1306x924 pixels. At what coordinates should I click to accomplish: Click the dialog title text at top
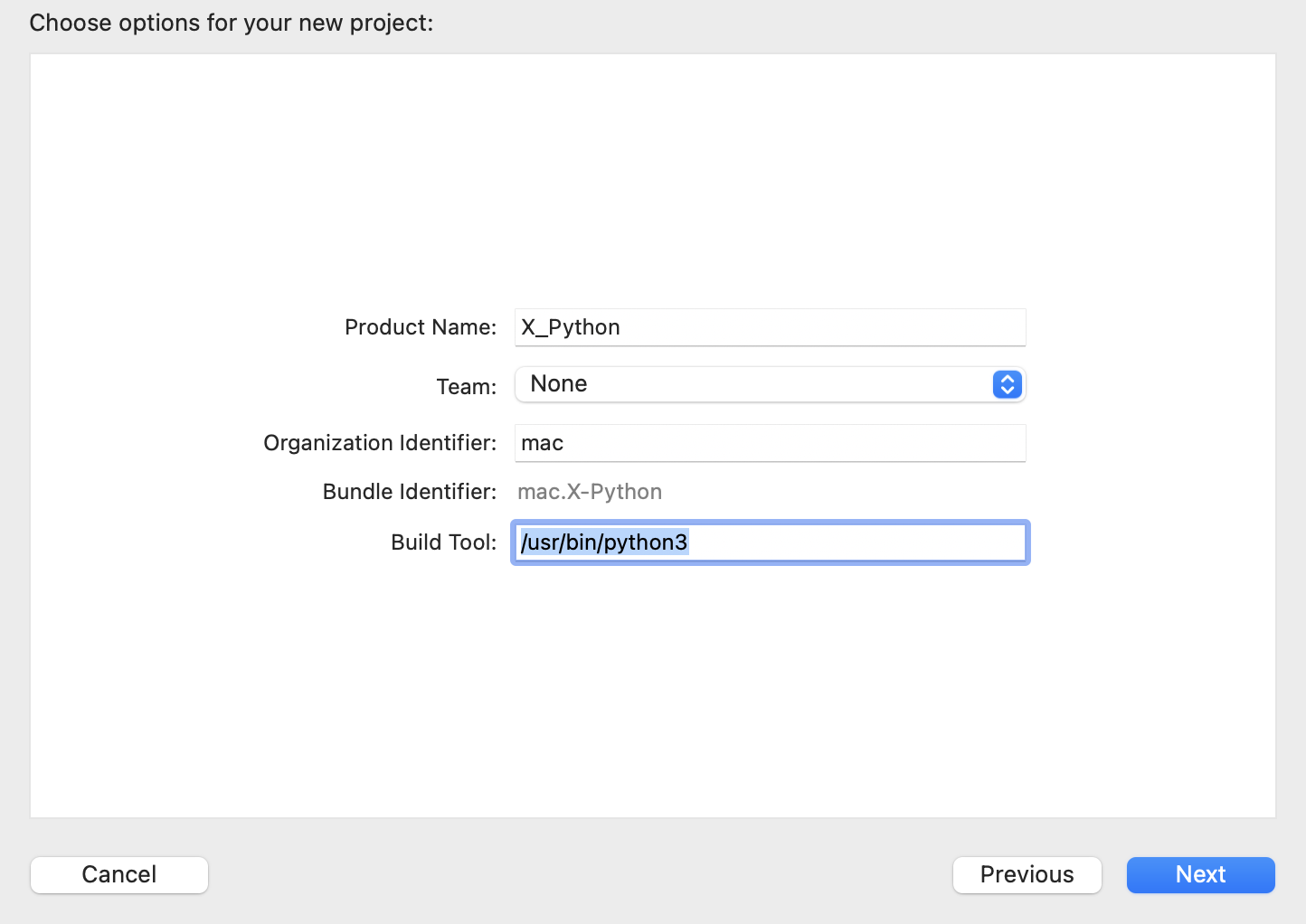click(232, 23)
